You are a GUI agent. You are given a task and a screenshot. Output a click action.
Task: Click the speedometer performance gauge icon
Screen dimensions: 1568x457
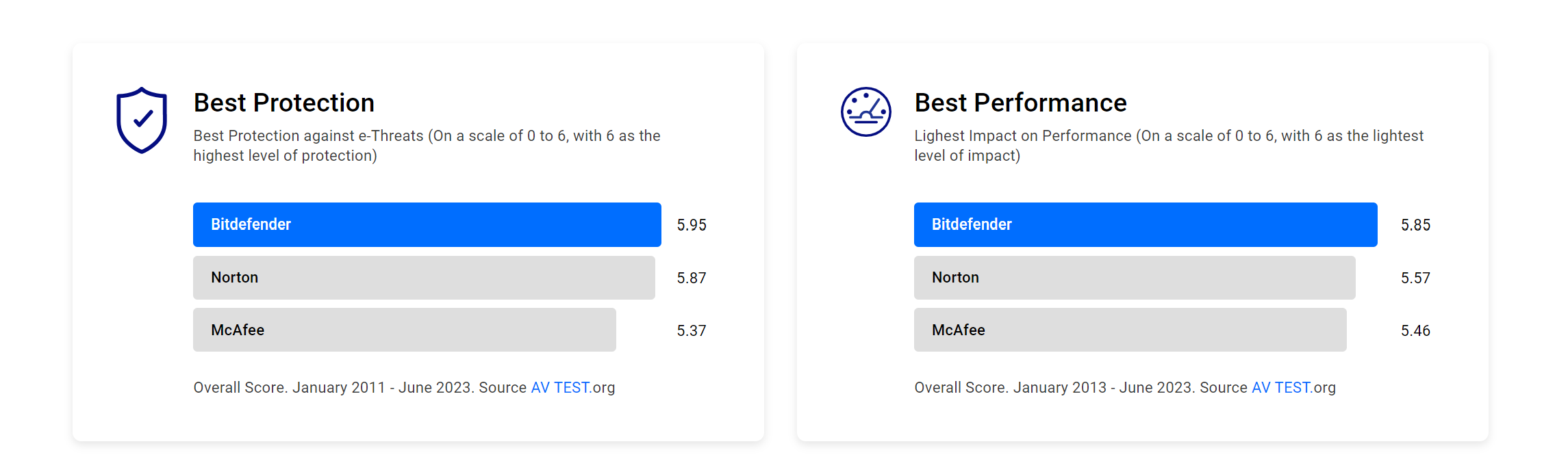click(x=865, y=112)
